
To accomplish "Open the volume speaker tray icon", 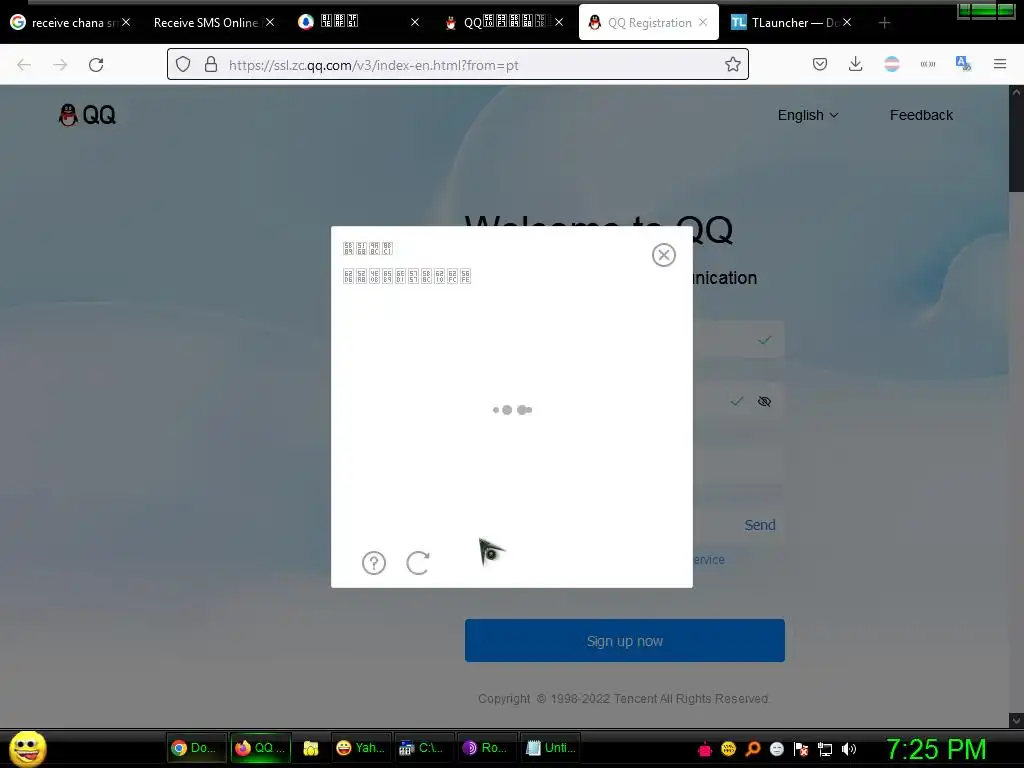I will coord(849,749).
